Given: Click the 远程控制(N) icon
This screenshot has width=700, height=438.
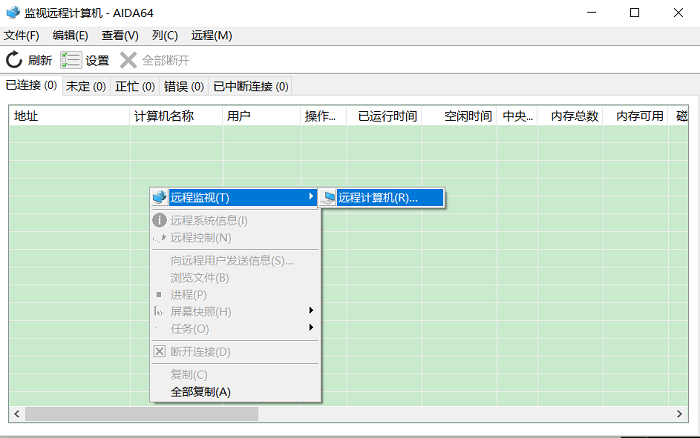Looking at the screenshot, I should tap(159, 238).
